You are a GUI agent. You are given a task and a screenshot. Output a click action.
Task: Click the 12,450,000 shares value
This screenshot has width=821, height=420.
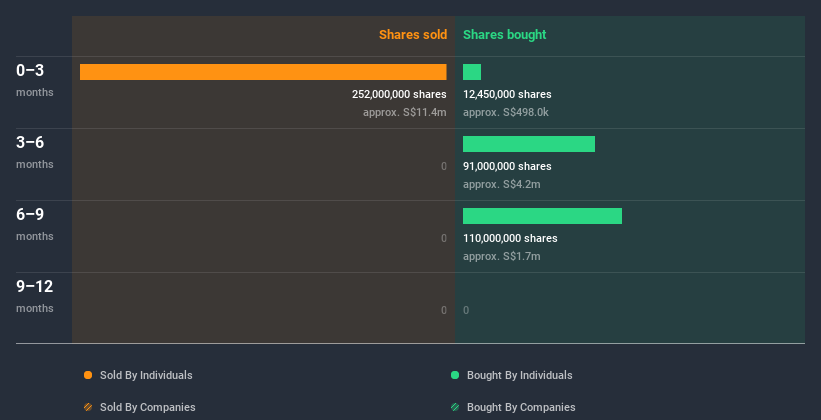pos(507,94)
